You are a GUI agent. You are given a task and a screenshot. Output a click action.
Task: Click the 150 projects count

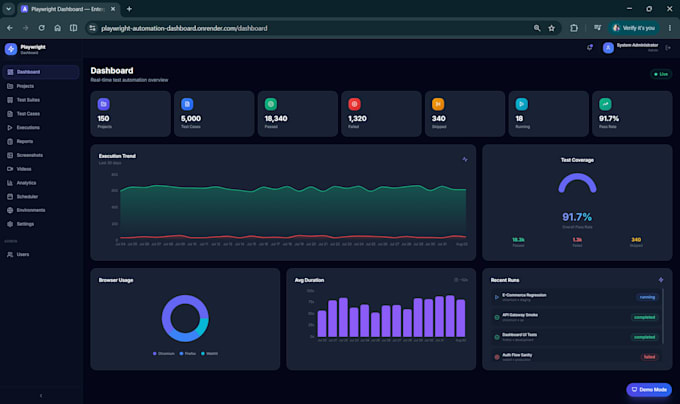pos(103,118)
